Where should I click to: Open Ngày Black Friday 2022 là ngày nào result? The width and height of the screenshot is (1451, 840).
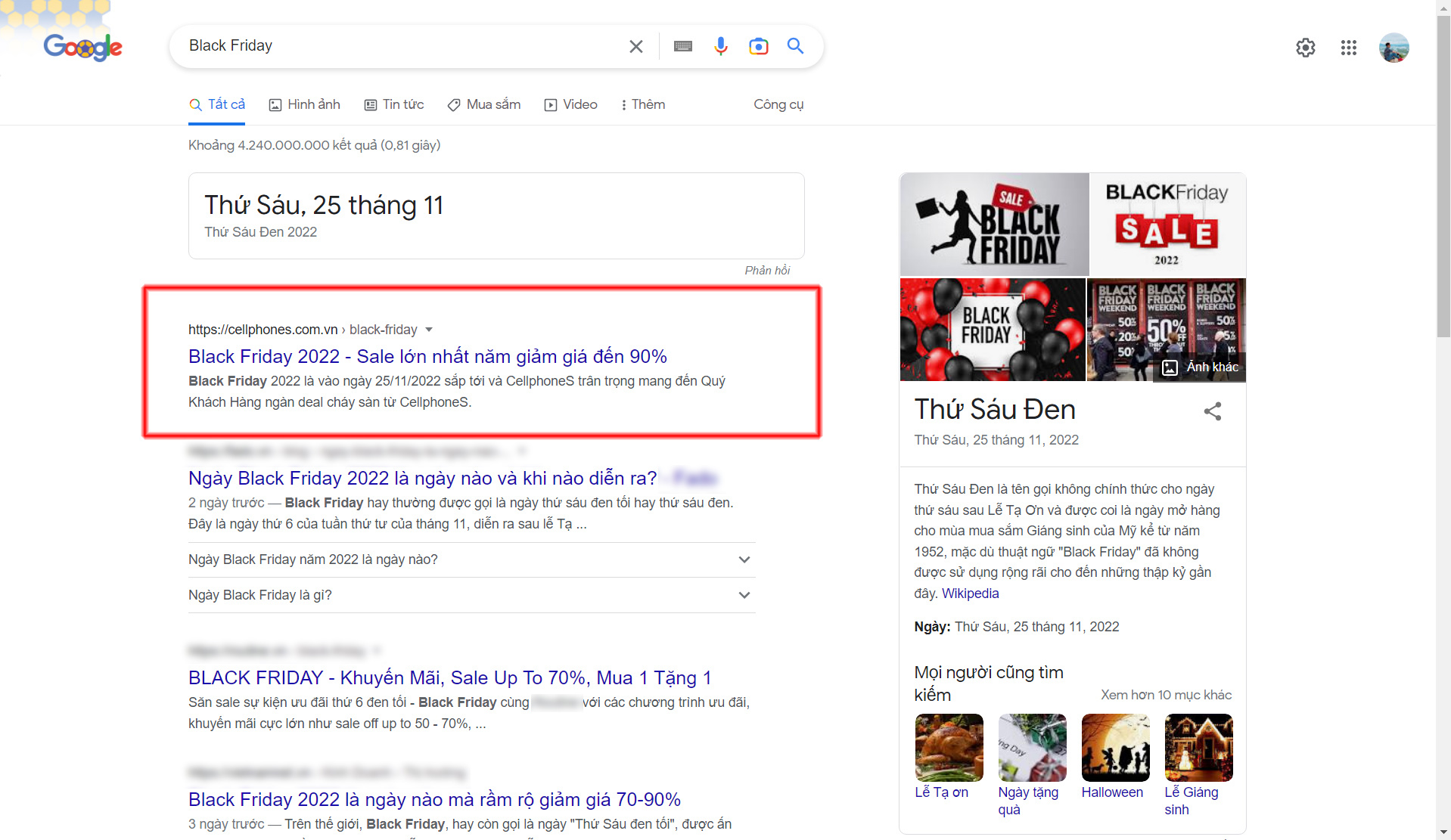(x=422, y=478)
